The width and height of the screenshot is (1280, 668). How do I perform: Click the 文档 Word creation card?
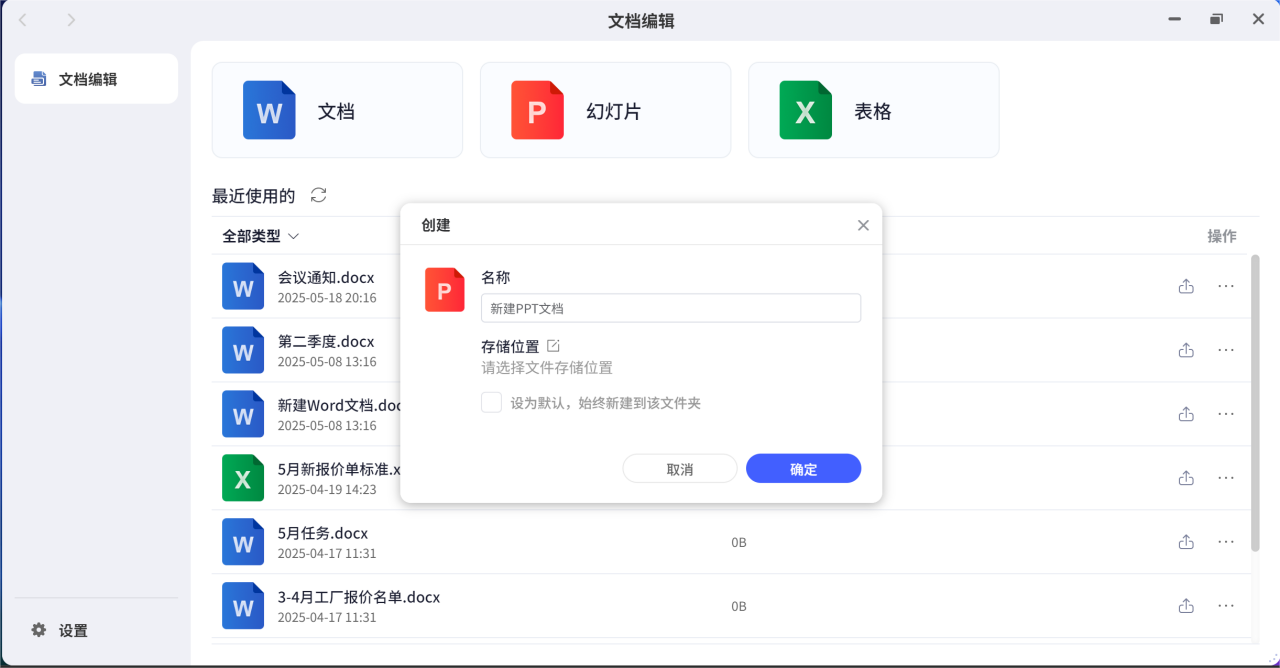point(337,110)
